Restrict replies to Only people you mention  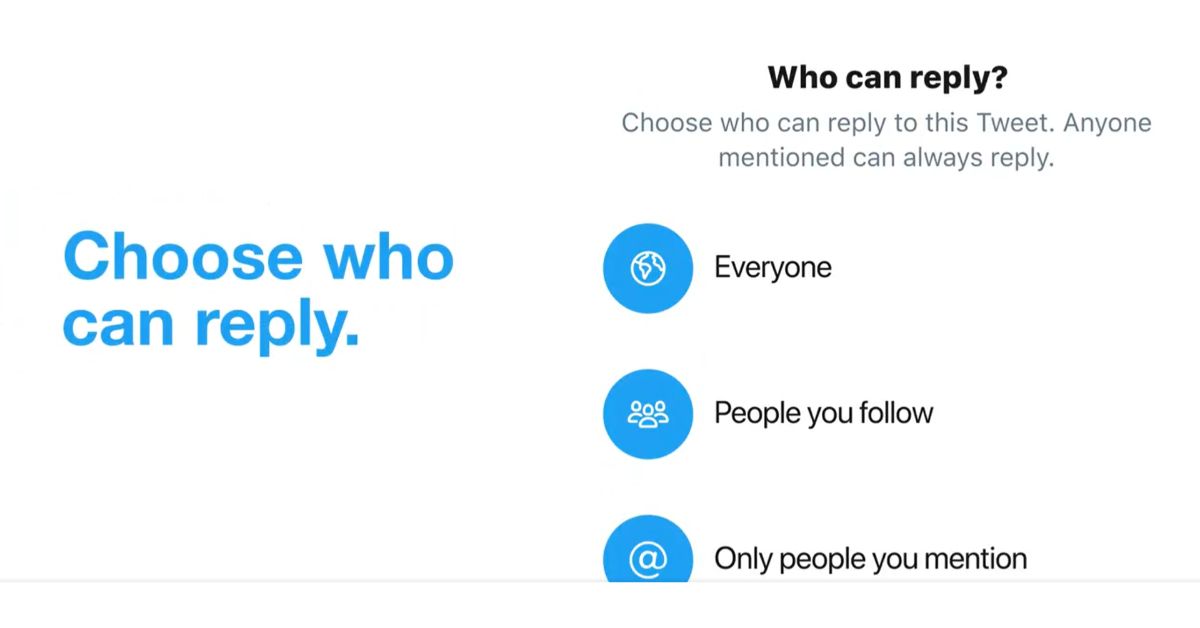[869, 558]
